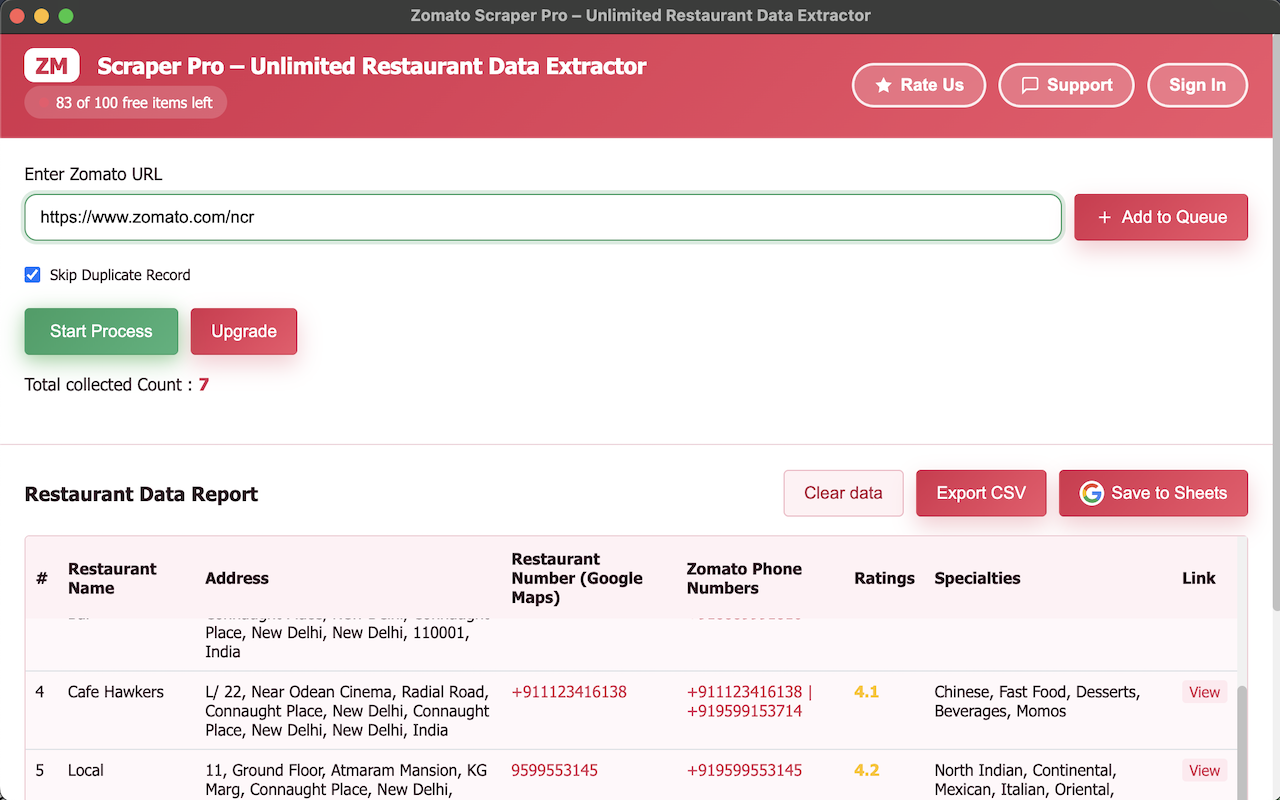Viewport: 1280px width, 800px height.
Task: Open the Sign In button
Action: [1197, 85]
